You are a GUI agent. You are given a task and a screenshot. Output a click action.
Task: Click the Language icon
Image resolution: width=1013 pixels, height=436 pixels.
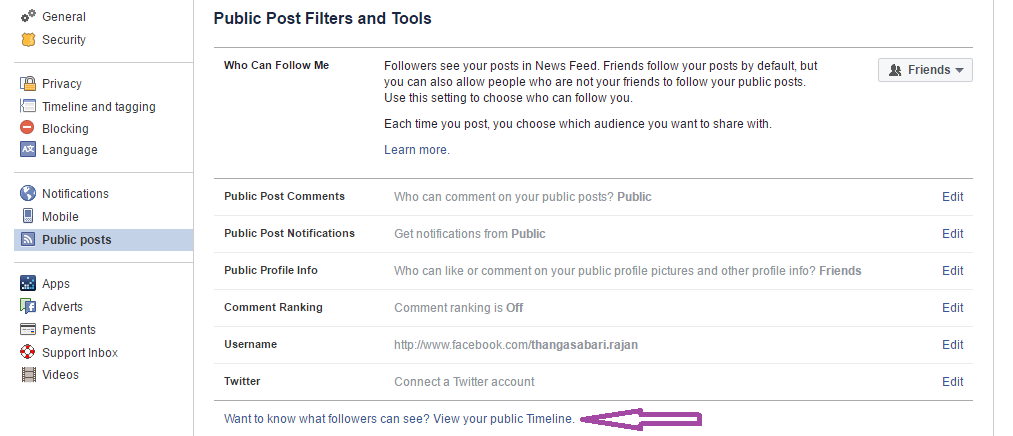28,149
